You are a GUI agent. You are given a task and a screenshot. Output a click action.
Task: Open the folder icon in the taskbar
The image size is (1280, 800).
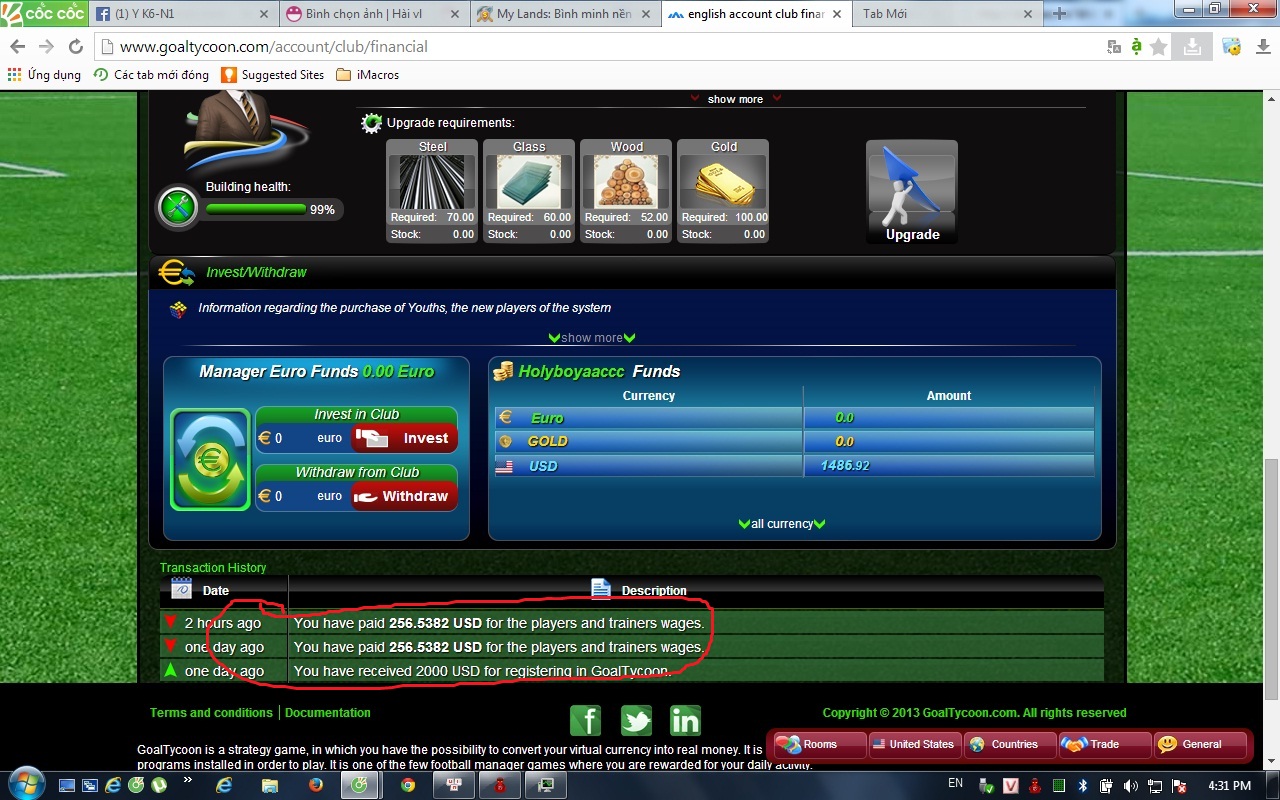(x=270, y=785)
